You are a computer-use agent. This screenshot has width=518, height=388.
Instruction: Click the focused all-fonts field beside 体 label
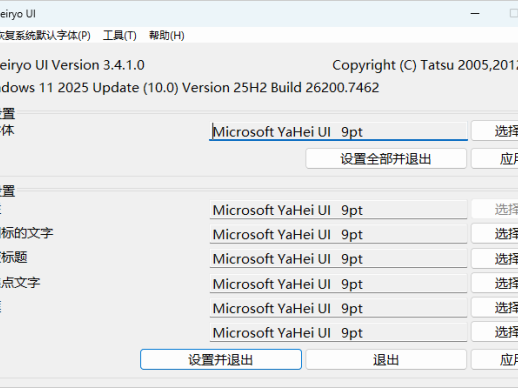[x=338, y=131]
